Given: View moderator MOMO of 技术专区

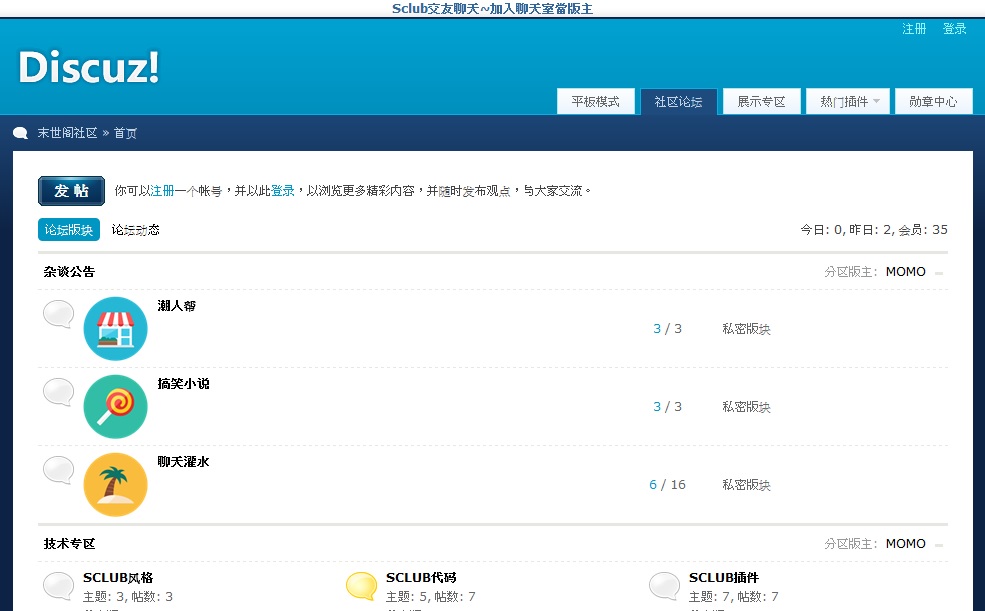Looking at the screenshot, I should coord(905,544).
